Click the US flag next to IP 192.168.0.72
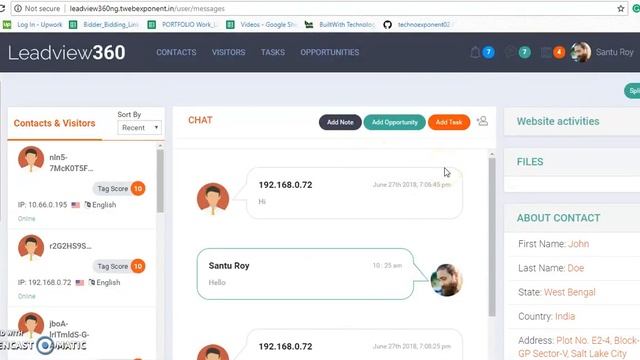640x360 pixels. 80,282
